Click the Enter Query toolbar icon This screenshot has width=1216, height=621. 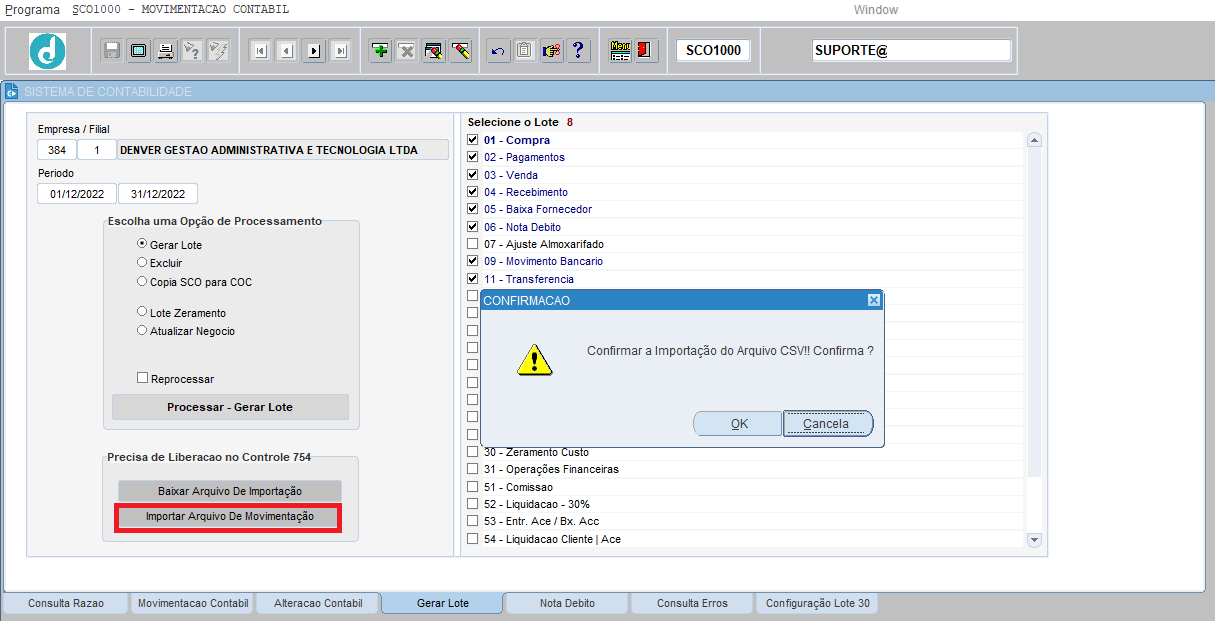[192, 51]
